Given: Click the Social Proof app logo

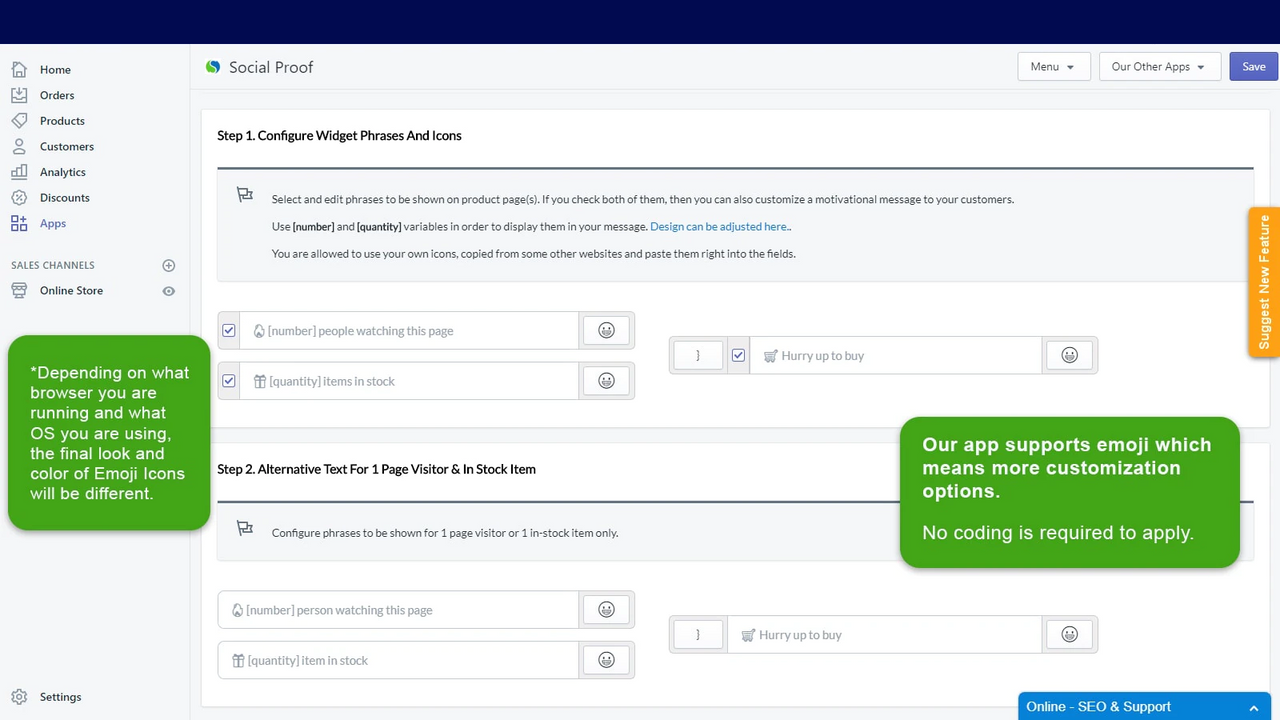Looking at the screenshot, I should coord(213,66).
